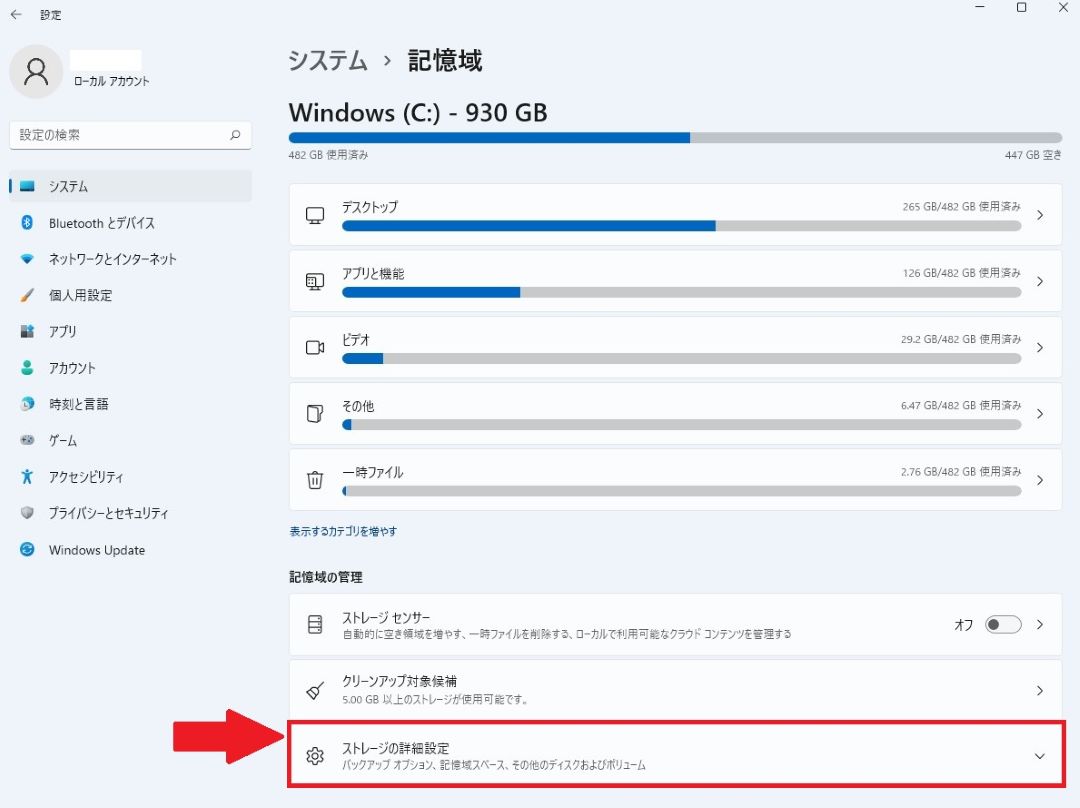Open the アクセシビリティ sidebar icon
Viewport: 1080px width, 808px height.
(28, 477)
